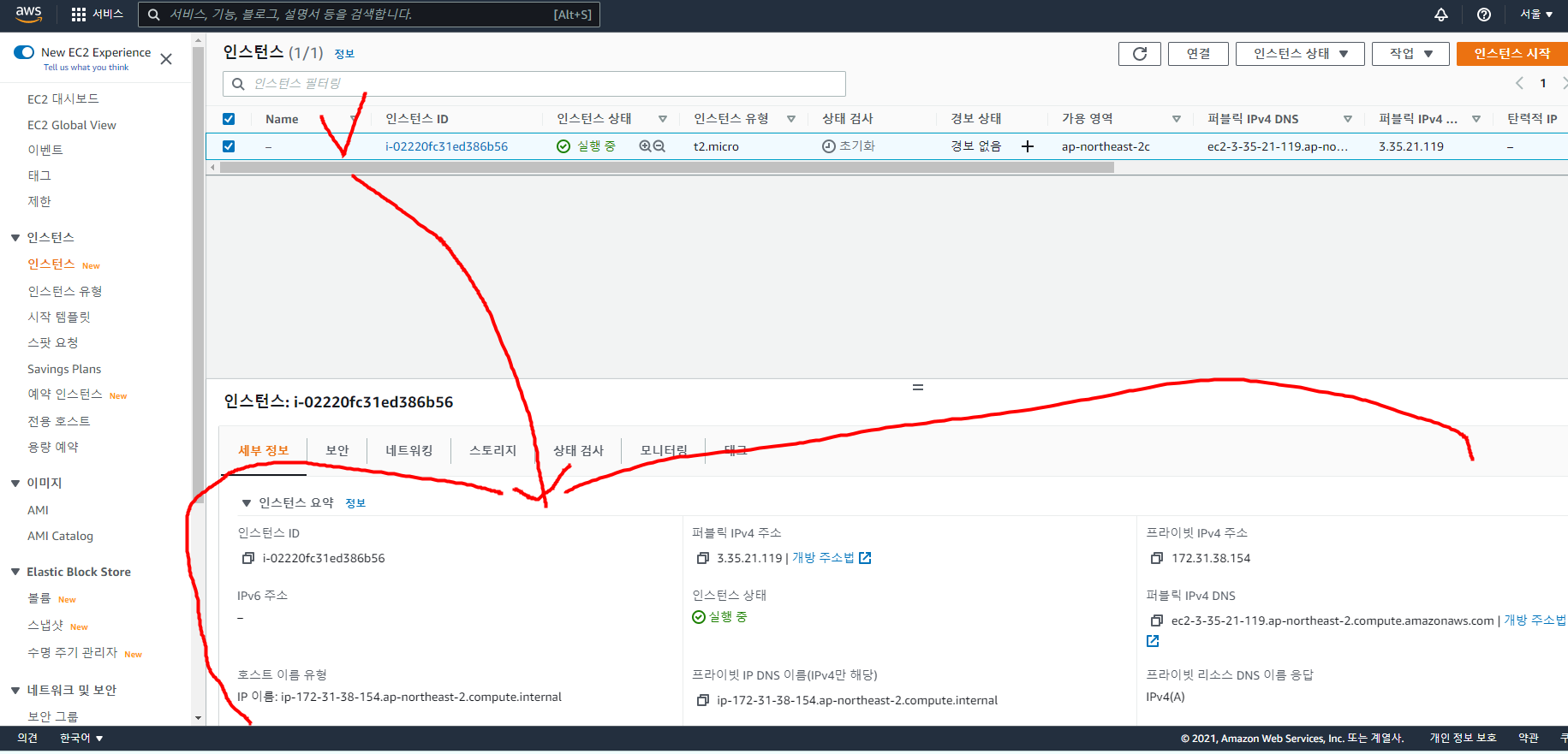Click the horizontal table scrollbar
Screen dimensions: 1568x754
click(x=666, y=168)
